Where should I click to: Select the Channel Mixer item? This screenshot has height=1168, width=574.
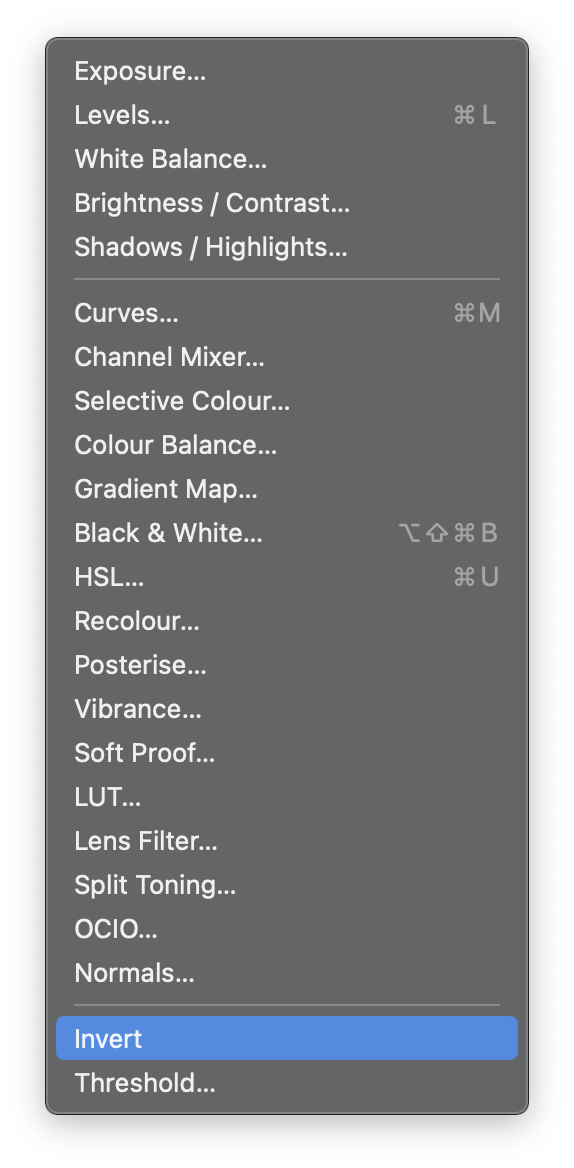[x=287, y=358]
